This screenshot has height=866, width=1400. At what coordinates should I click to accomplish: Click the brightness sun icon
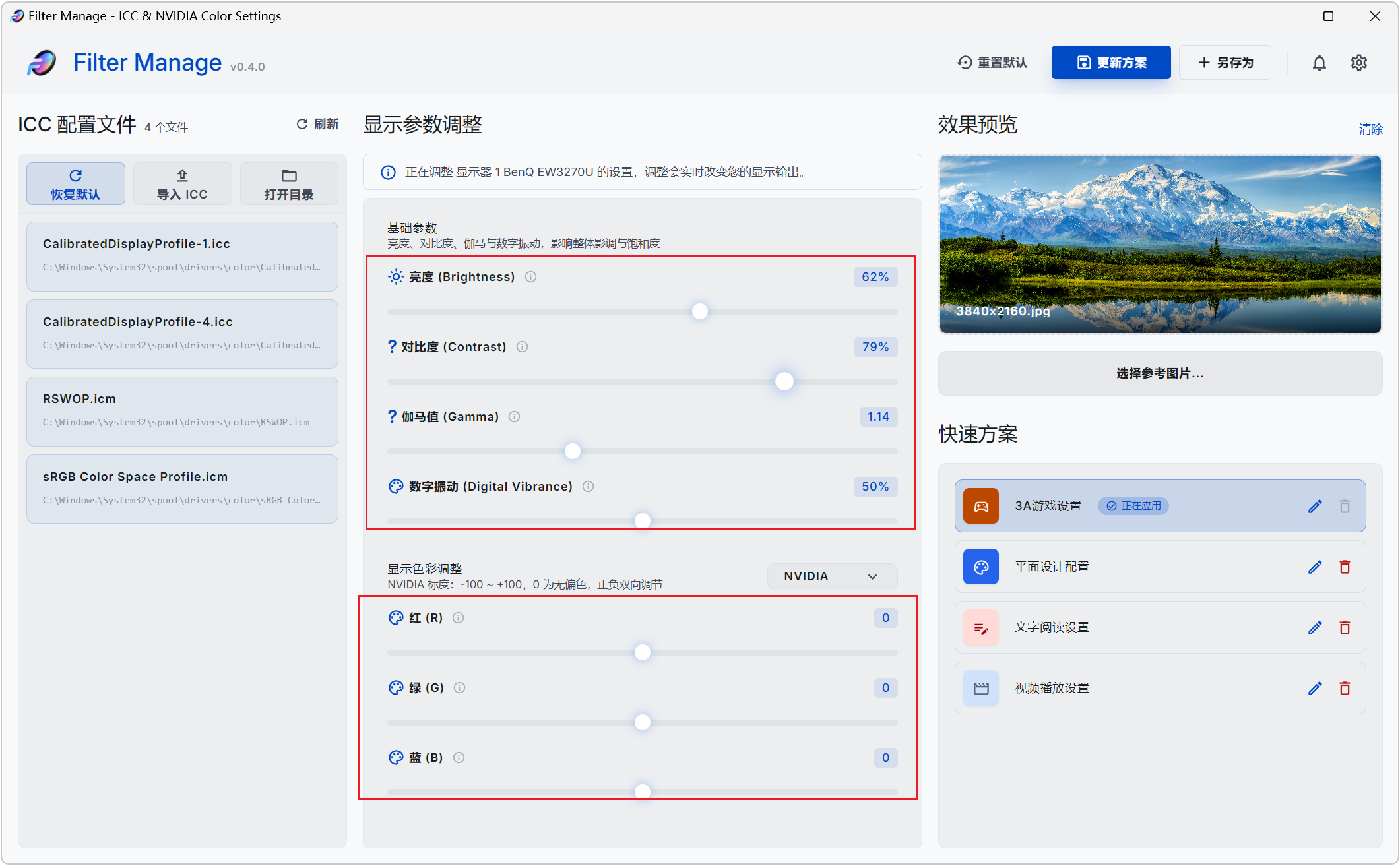[x=395, y=277]
